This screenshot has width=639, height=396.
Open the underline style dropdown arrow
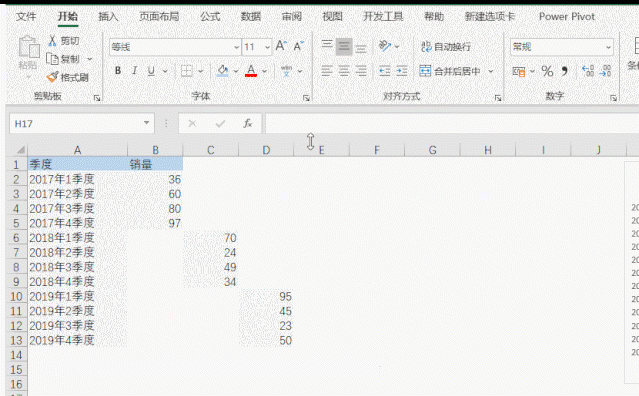[165, 71]
